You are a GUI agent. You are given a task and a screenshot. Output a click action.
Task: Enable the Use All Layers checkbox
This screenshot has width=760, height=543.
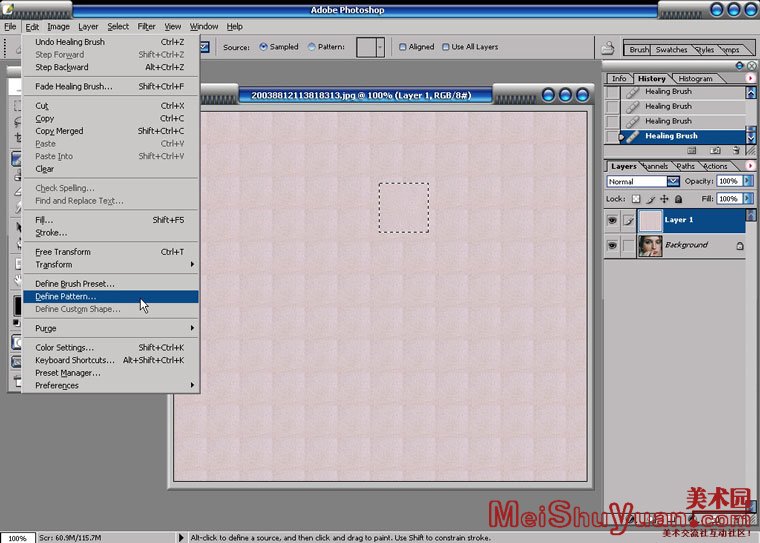tap(445, 47)
